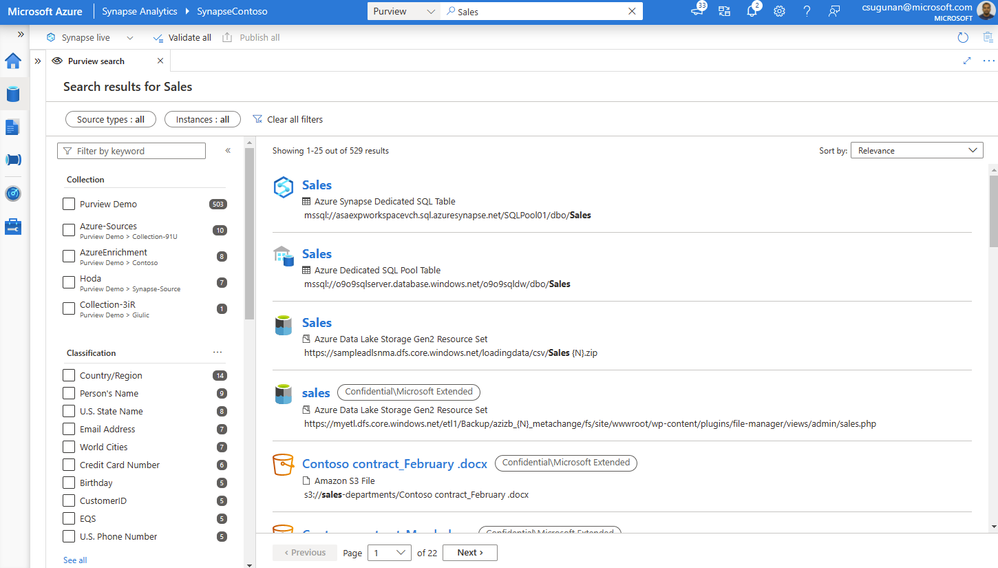This screenshot has width=998, height=568.
Task: Open the Purview search scope dropdown
Action: [x=404, y=11]
